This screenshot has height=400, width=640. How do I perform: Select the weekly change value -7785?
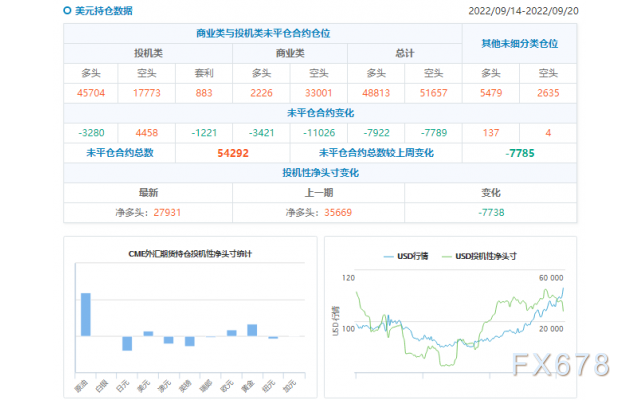(520, 153)
